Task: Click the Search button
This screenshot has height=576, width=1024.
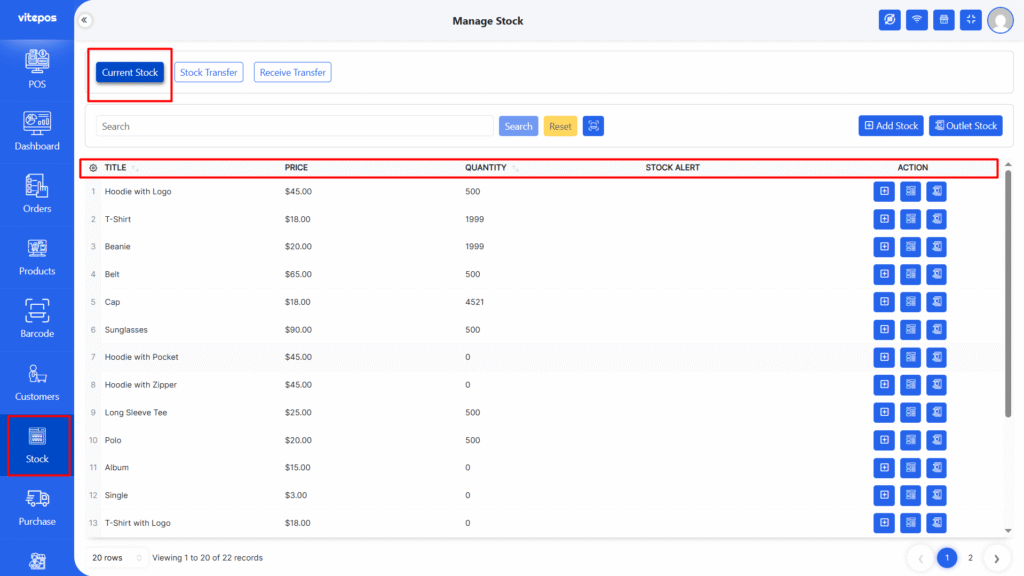Action: coord(519,126)
